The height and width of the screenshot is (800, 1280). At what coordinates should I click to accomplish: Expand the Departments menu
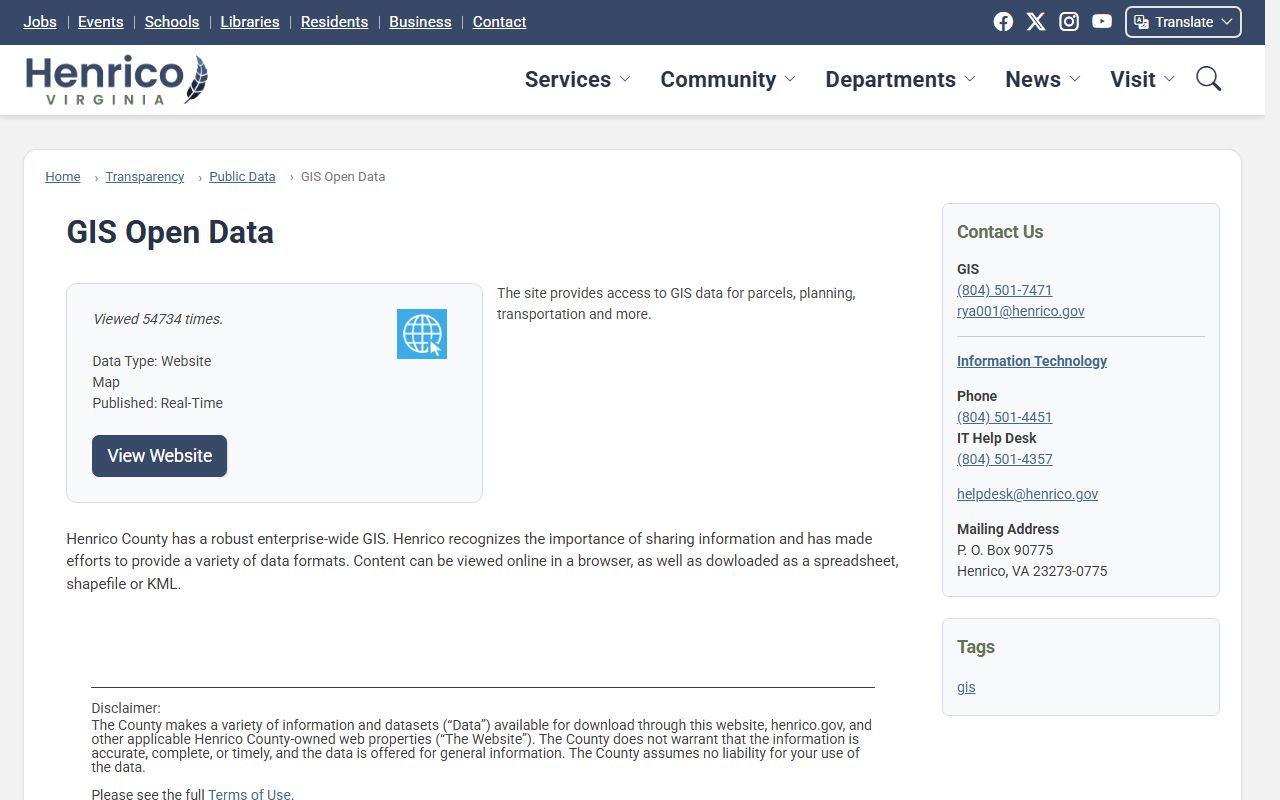(900, 79)
